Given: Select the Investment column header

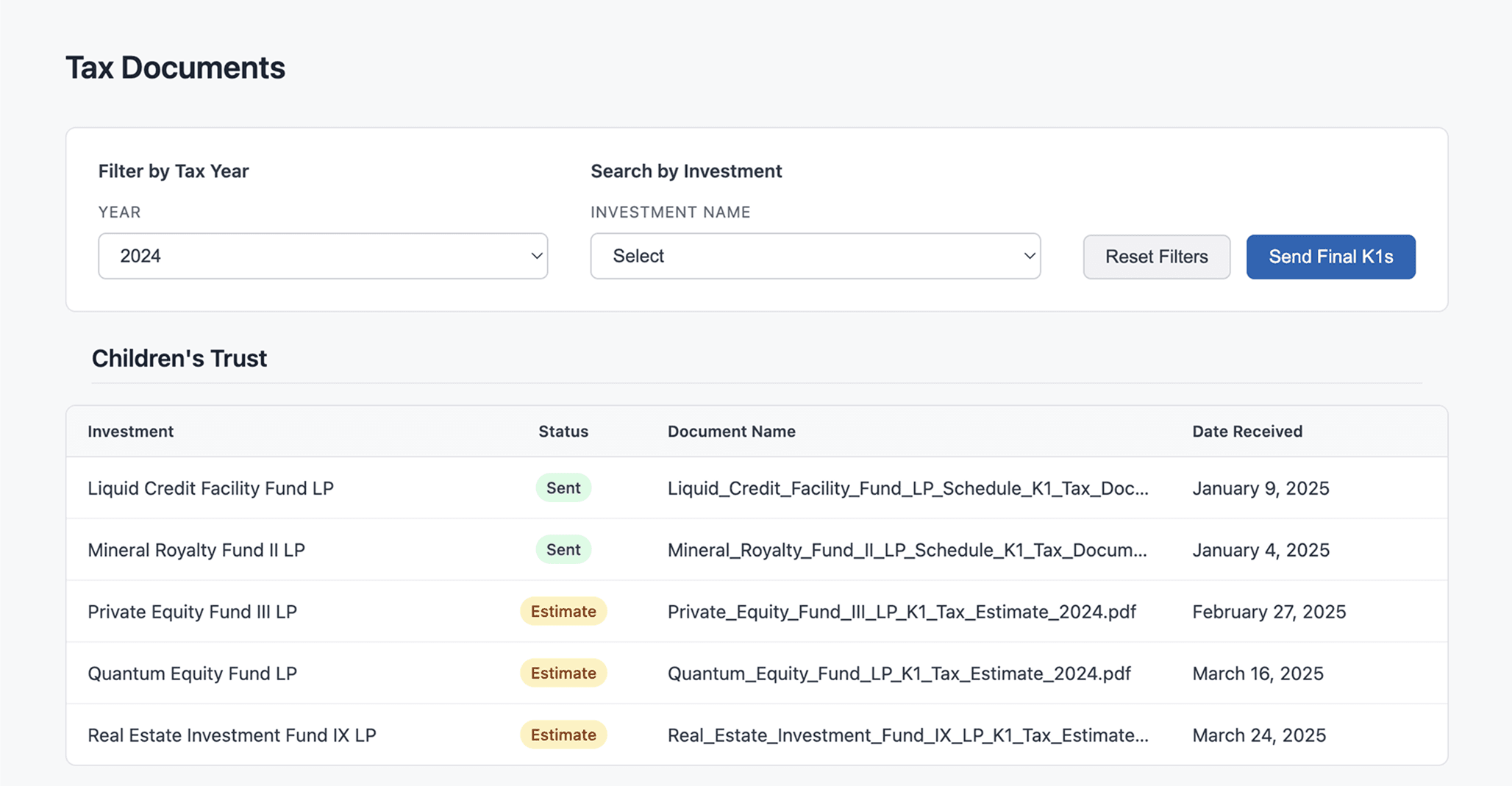Looking at the screenshot, I should point(131,432).
